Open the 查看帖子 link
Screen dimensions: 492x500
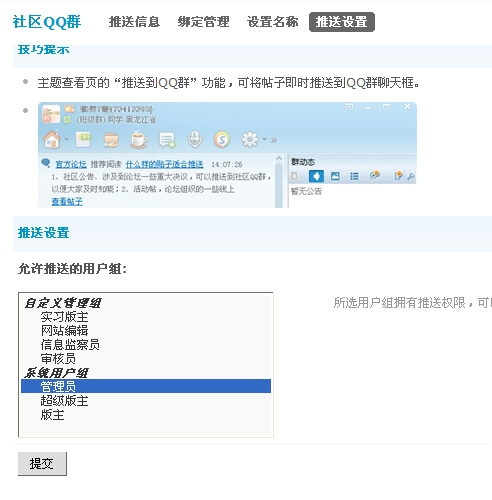pos(67,201)
